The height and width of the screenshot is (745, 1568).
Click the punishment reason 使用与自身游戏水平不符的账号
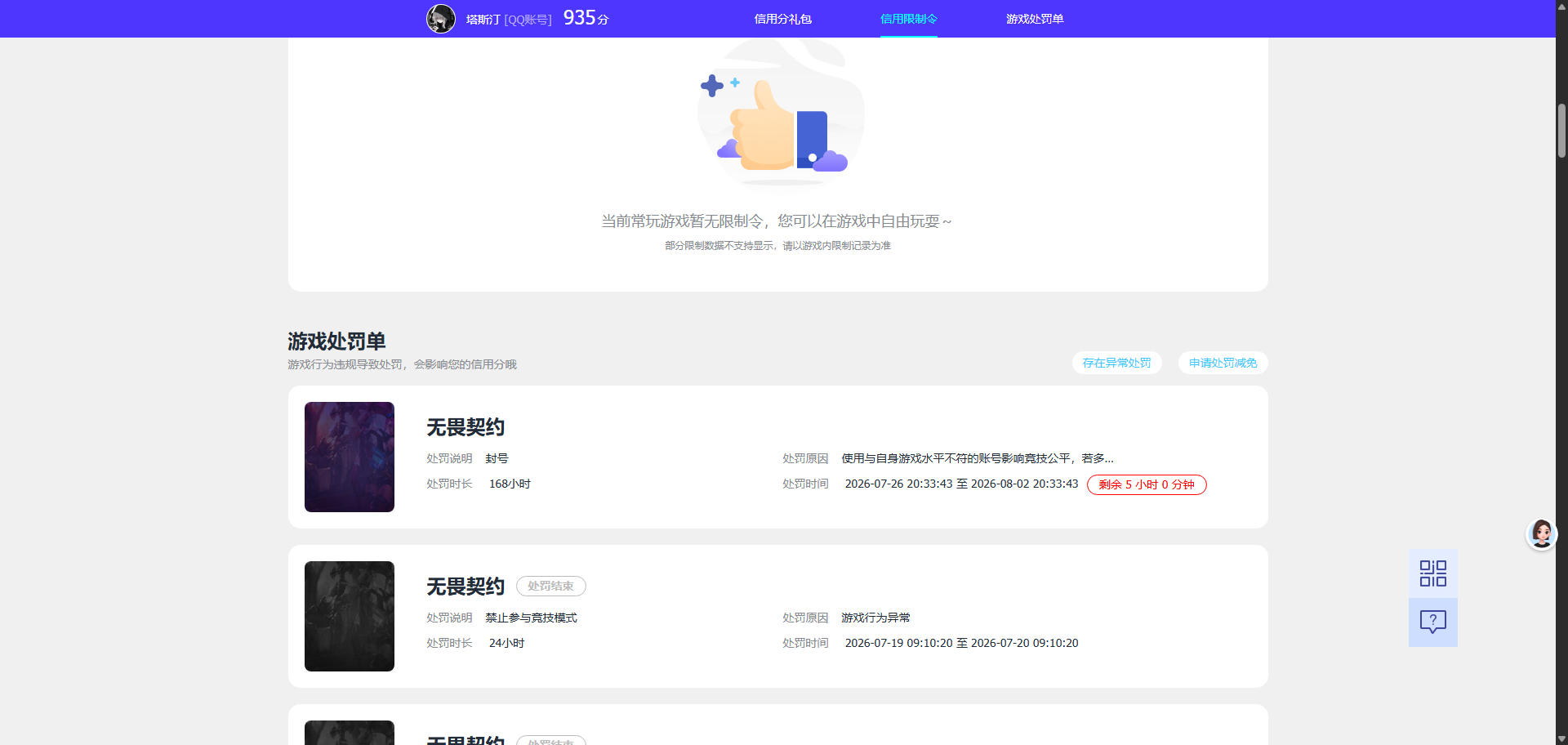click(978, 458)
